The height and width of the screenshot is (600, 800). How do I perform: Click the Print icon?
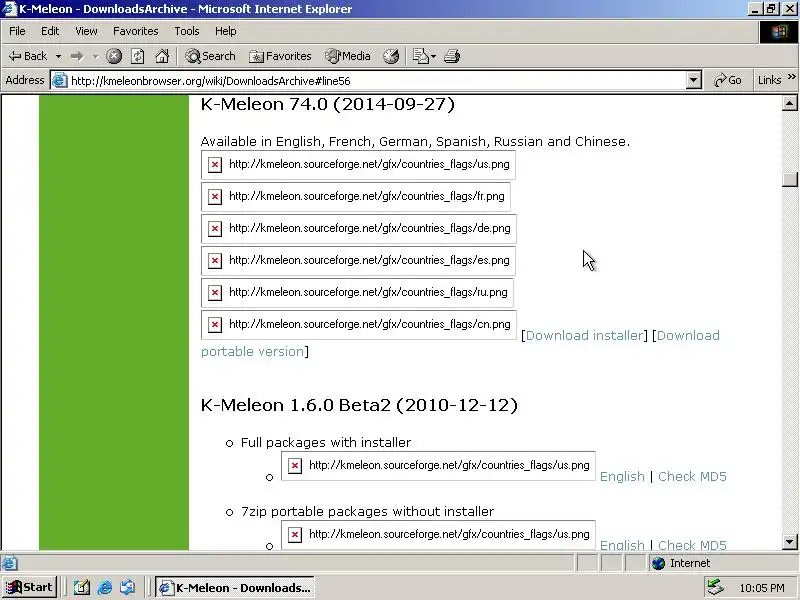tap(452, 56)
